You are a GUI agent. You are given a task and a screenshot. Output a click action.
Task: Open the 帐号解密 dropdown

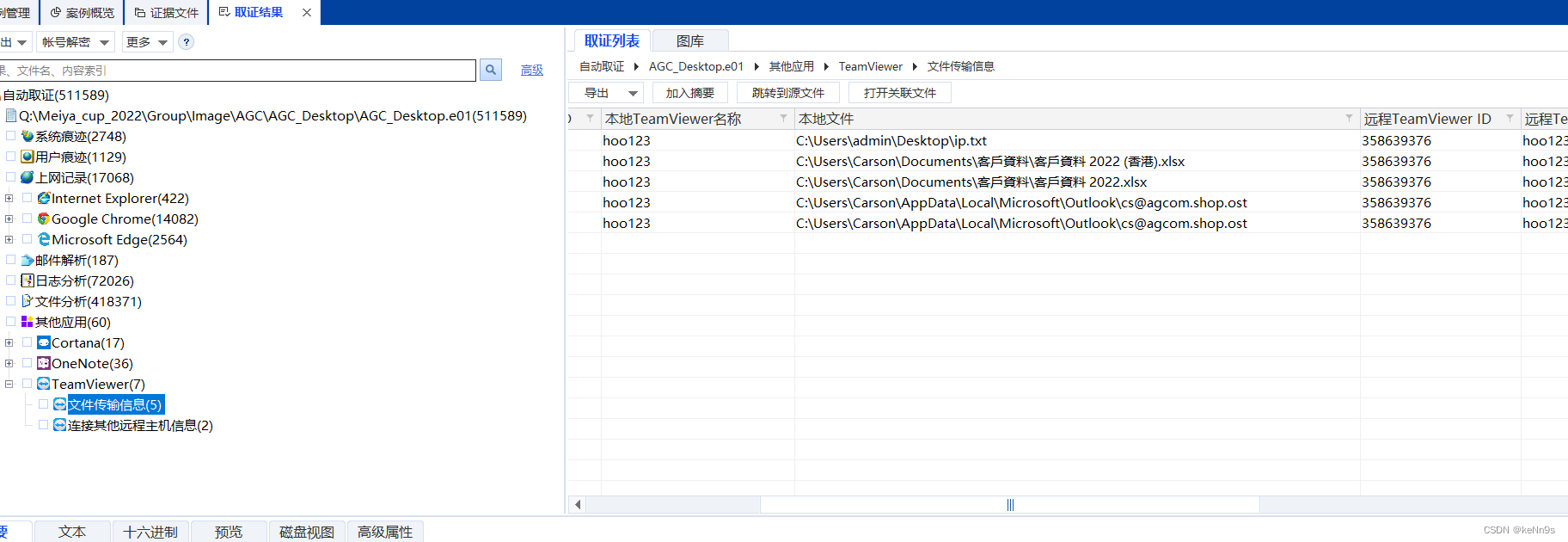[76, 42]
